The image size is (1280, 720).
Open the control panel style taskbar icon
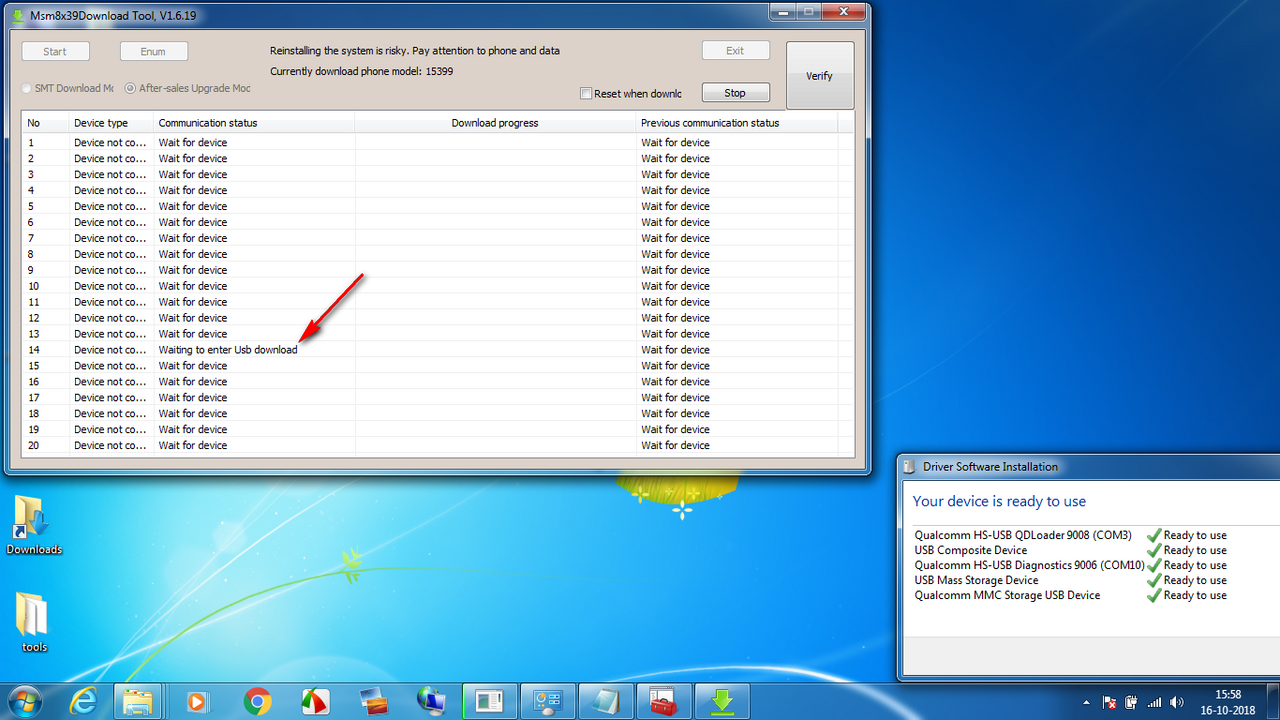coord(549,702)
